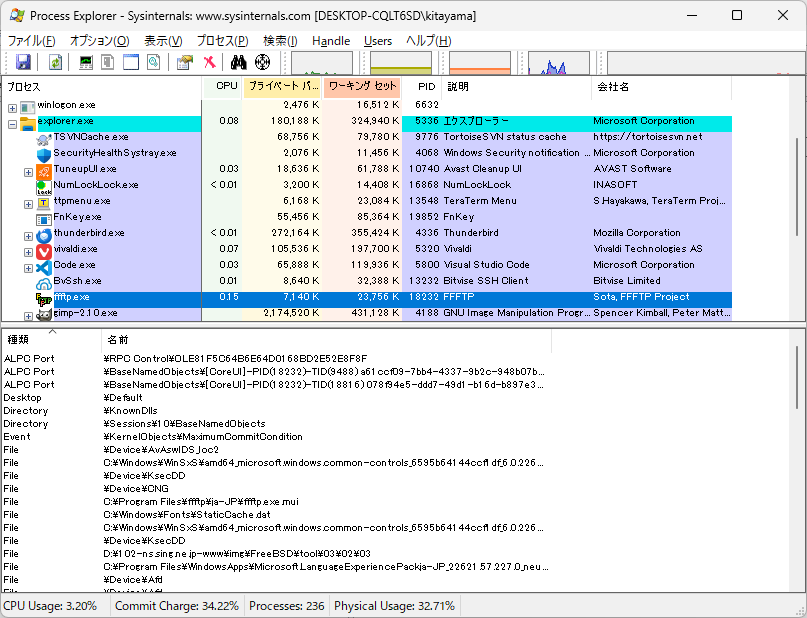This screenshot has width=807, height=618.
Task: Sort by the PID column header
Action: pos(423,86)
